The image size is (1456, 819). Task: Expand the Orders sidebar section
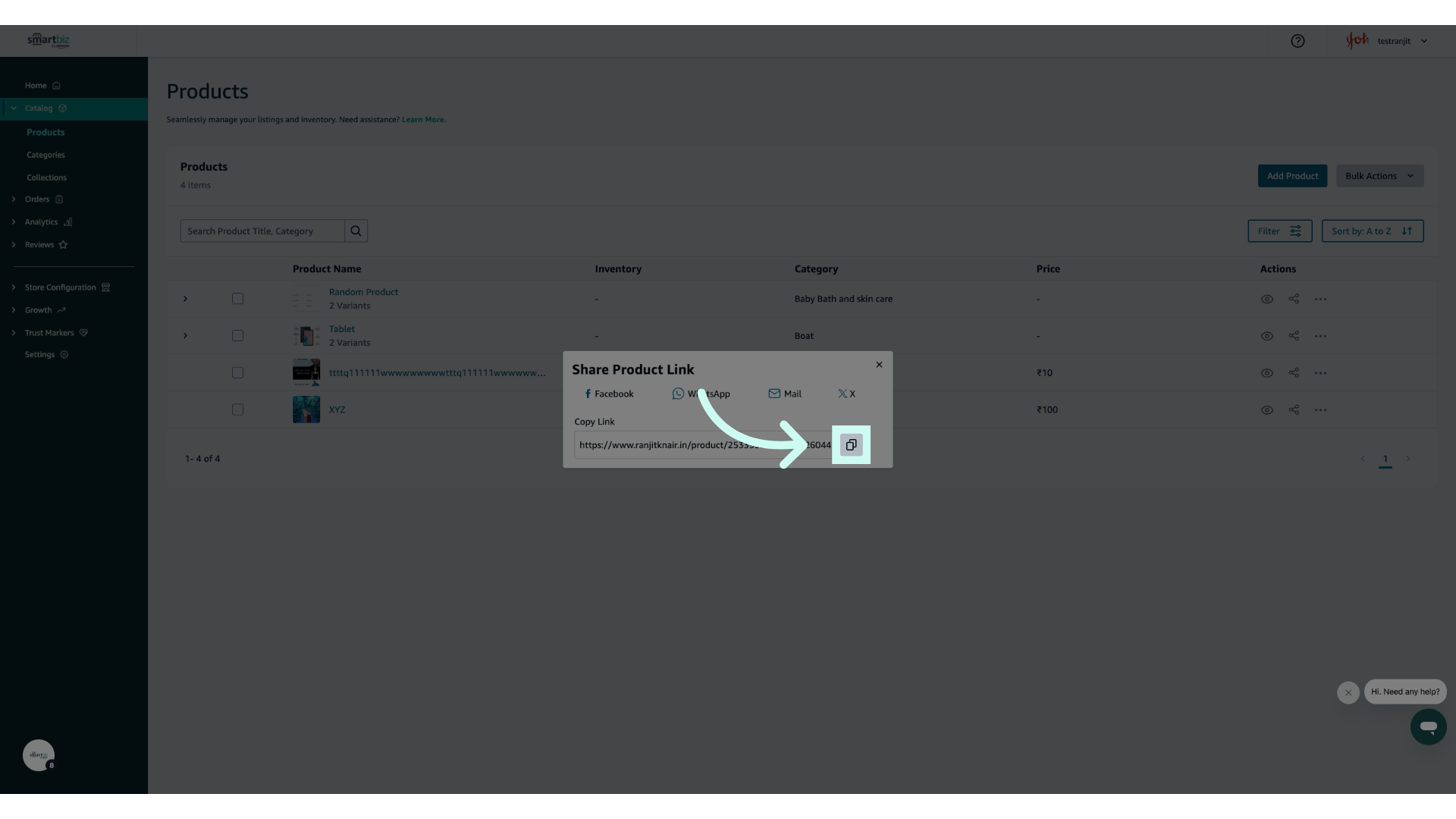pyautogui.click(x=14, y=199)
